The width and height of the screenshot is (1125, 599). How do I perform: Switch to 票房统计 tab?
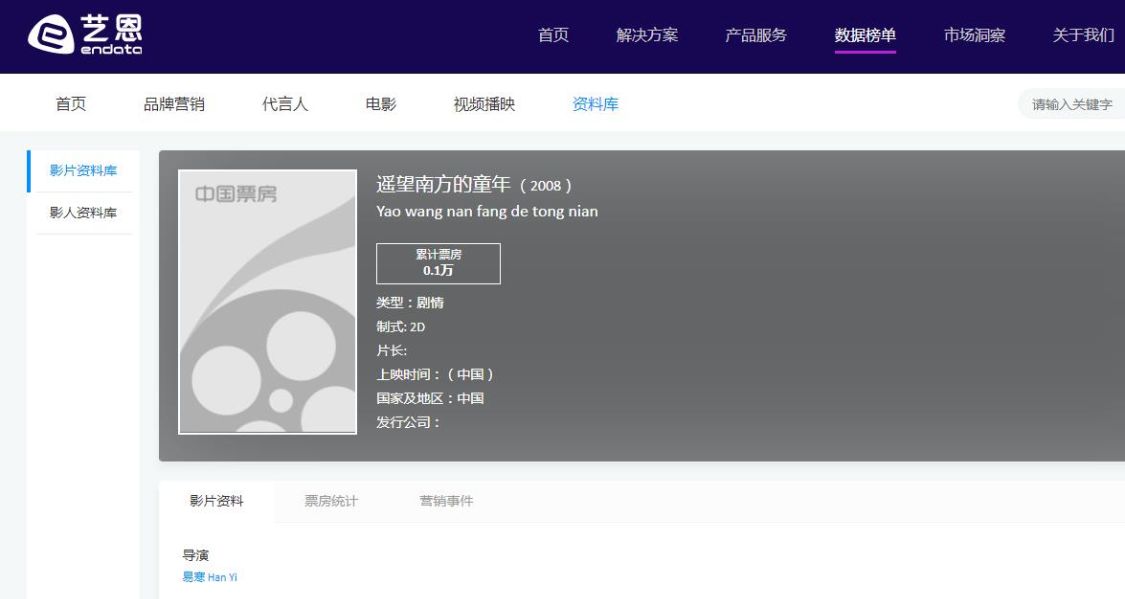click(x=331, y=501)
